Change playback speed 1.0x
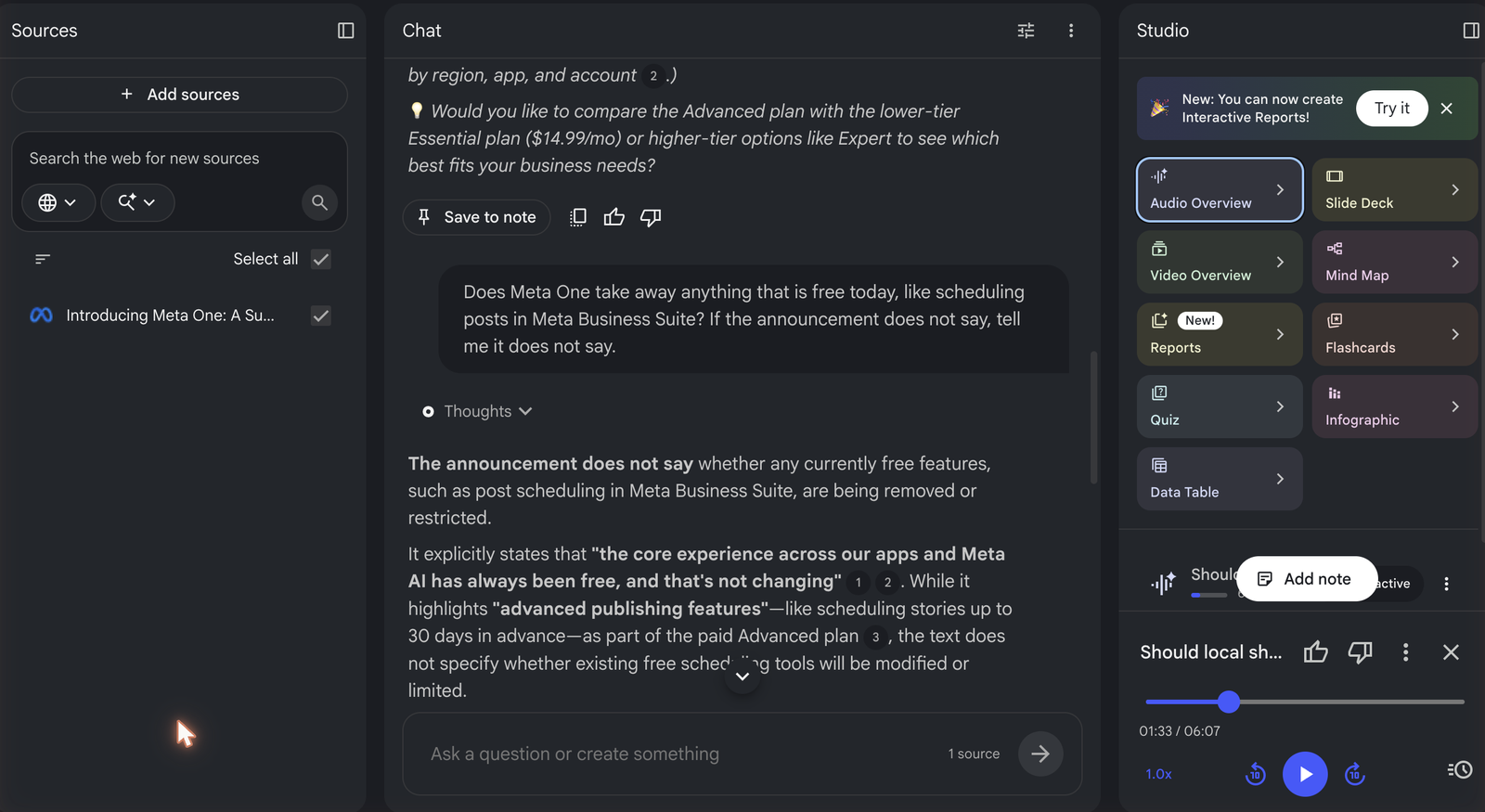1485x812 pixels. coord(1158,774)
